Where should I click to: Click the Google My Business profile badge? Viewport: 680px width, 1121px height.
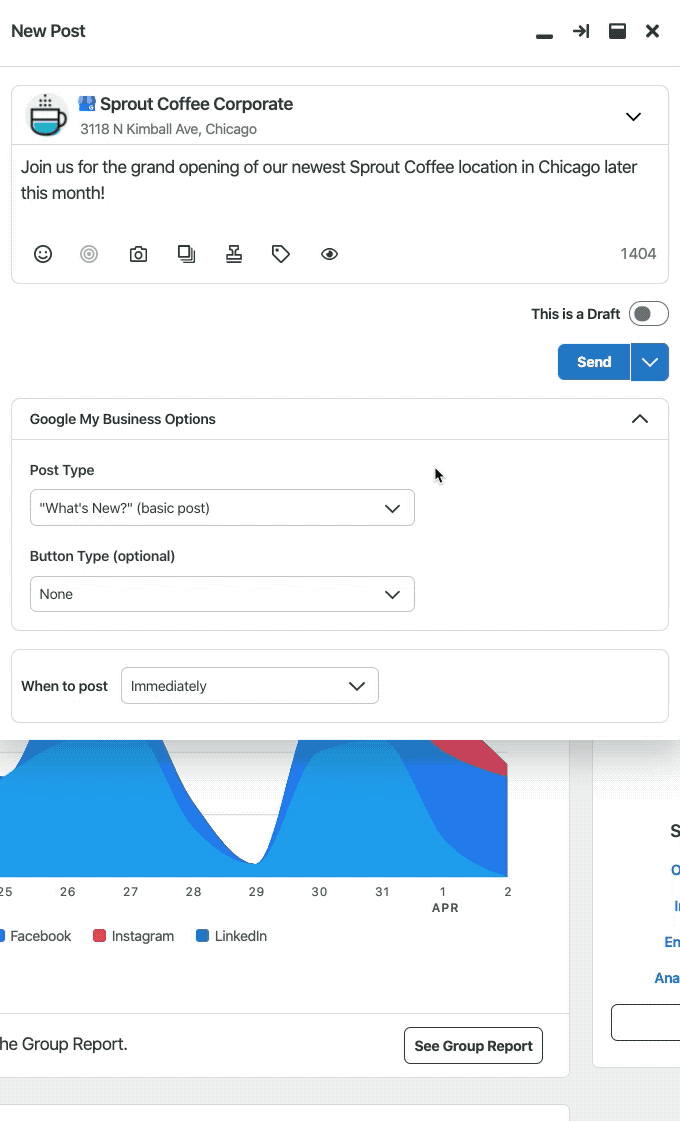pos(87,104)
